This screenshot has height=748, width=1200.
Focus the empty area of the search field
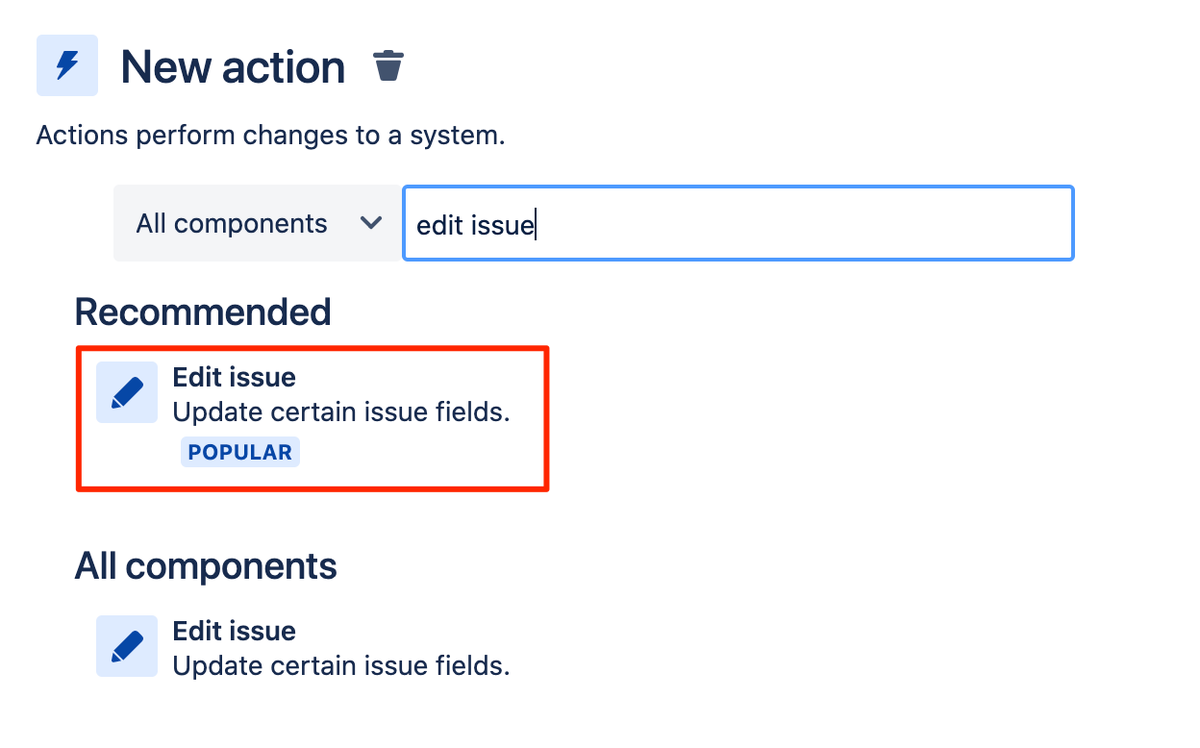[800, 224]
